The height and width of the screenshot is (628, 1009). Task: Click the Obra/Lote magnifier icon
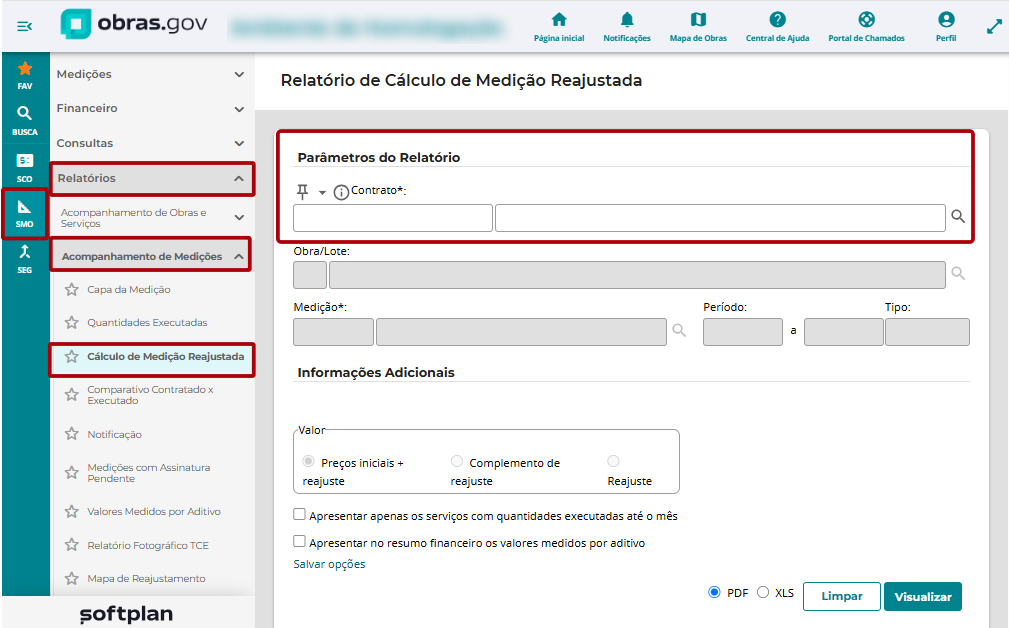click(x=958, y=273)
